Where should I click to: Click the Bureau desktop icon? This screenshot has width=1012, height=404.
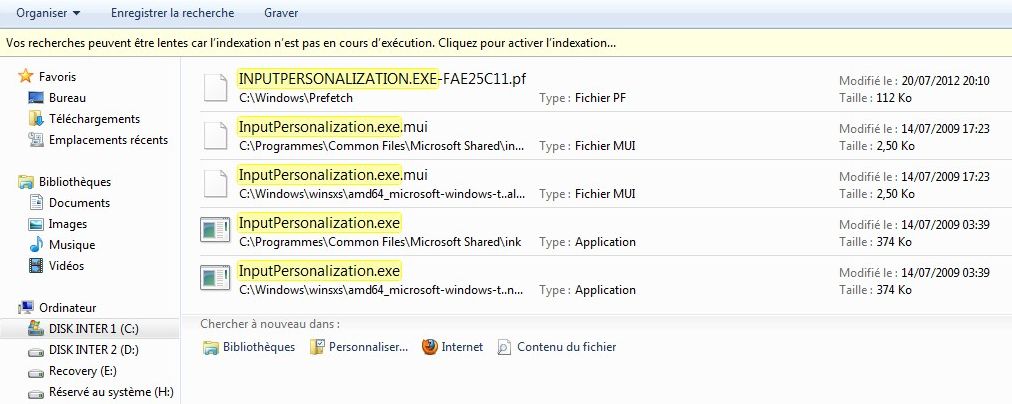pyautogui.click(x=36, y=98)
